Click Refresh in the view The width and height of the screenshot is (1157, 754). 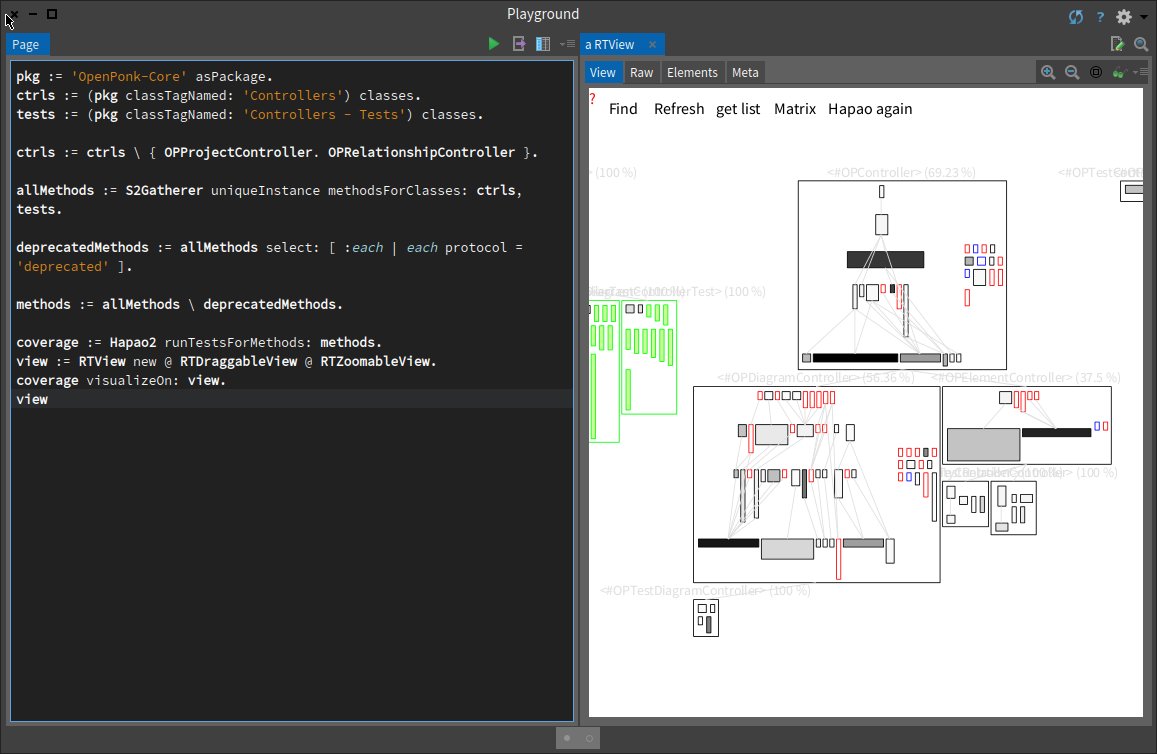pos(679,109)
